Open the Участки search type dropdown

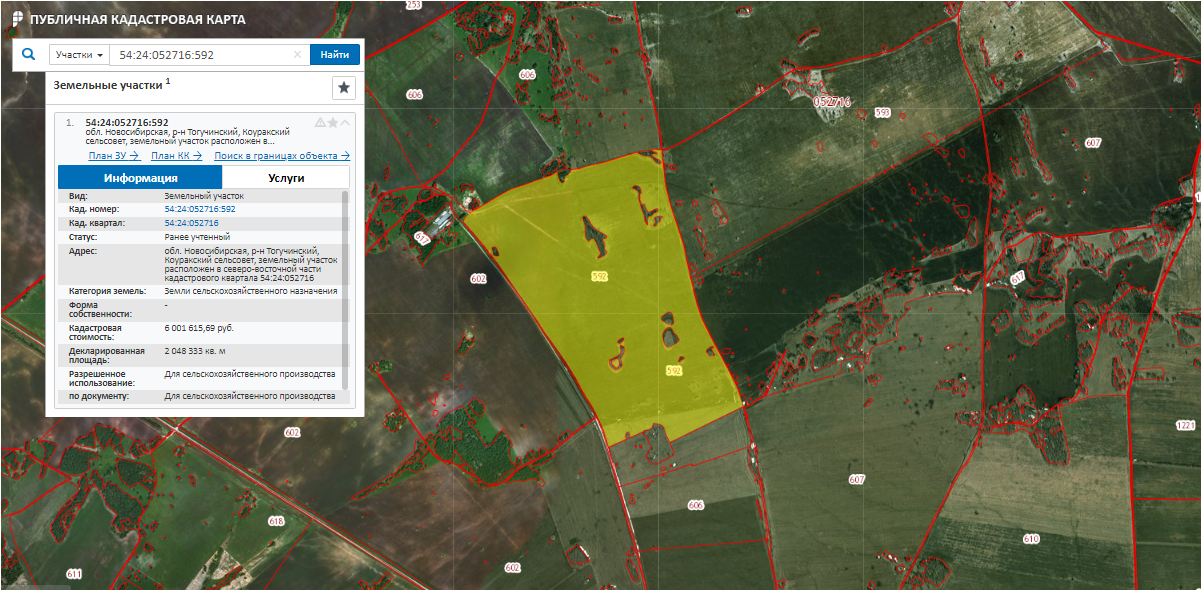point(80,55)
